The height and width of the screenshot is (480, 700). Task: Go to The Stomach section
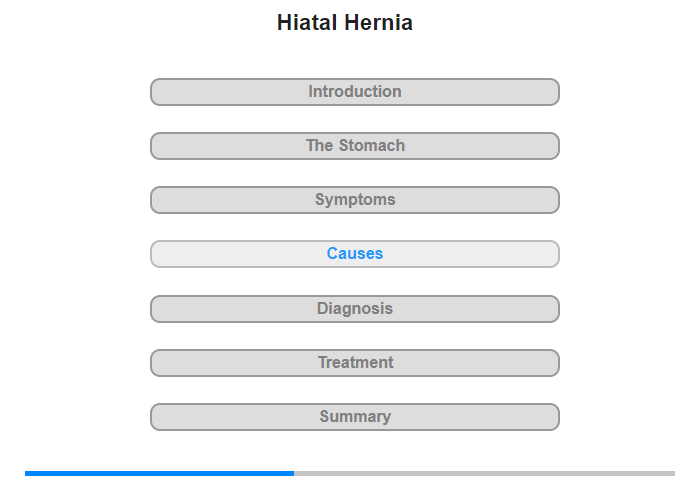(x=355, y=146)
